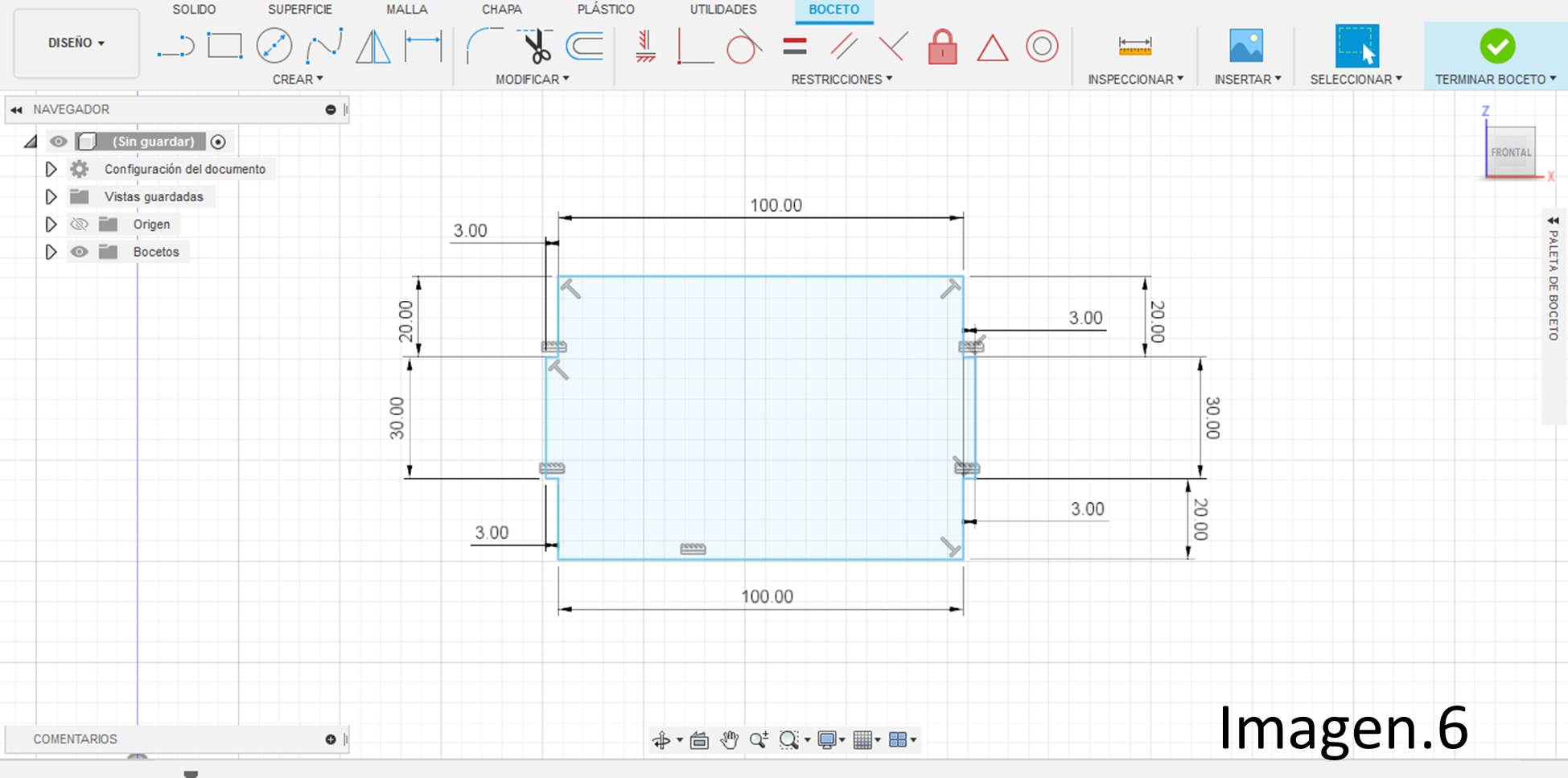This screenshot has height=778, width=1568.
Task: Open the Measure inspect tool
Action: pos(1135,46)
